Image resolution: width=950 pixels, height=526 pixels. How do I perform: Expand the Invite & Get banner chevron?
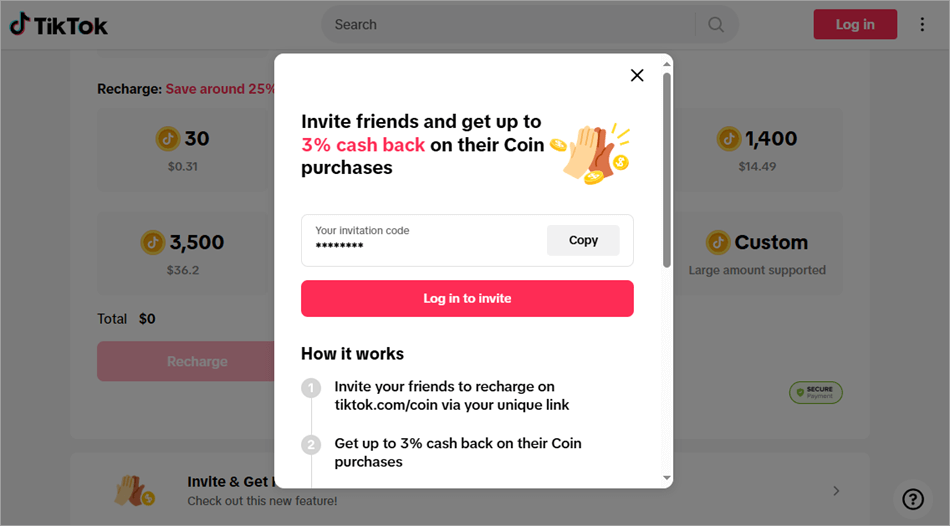point(836,491)
